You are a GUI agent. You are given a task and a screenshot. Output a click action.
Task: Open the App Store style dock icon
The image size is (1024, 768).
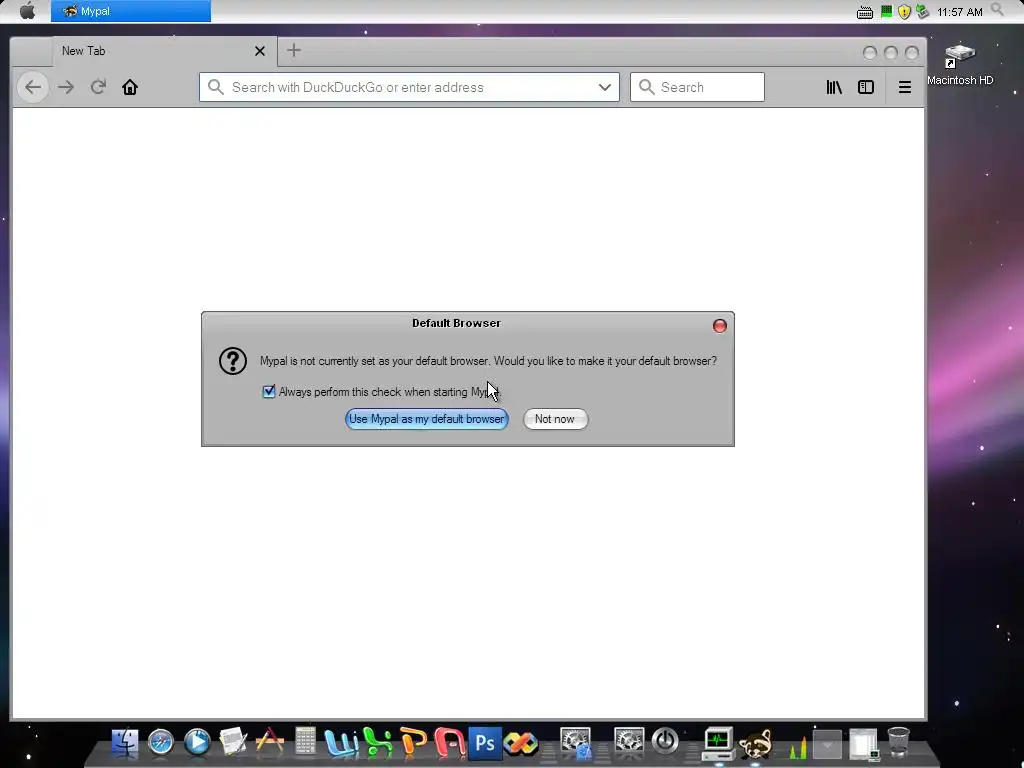point(269,743)
